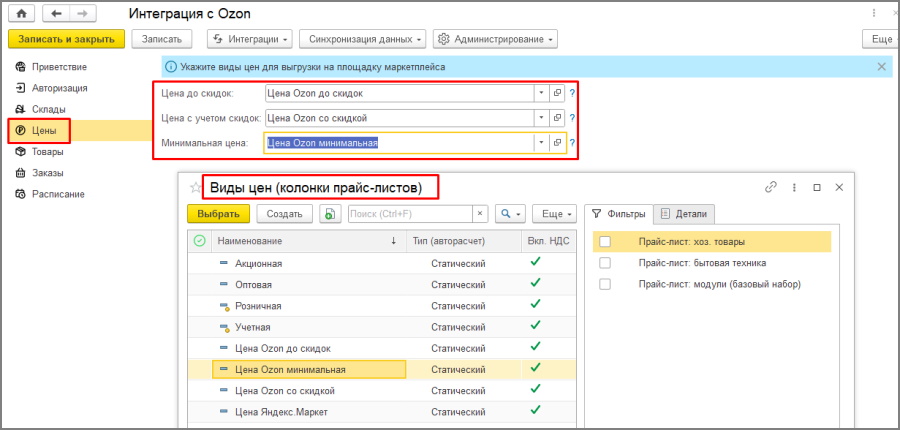Open 'Еще' menu in main toolbar
Image resolution: width=900 pixels, height=430 pixels.
[881, 39]
